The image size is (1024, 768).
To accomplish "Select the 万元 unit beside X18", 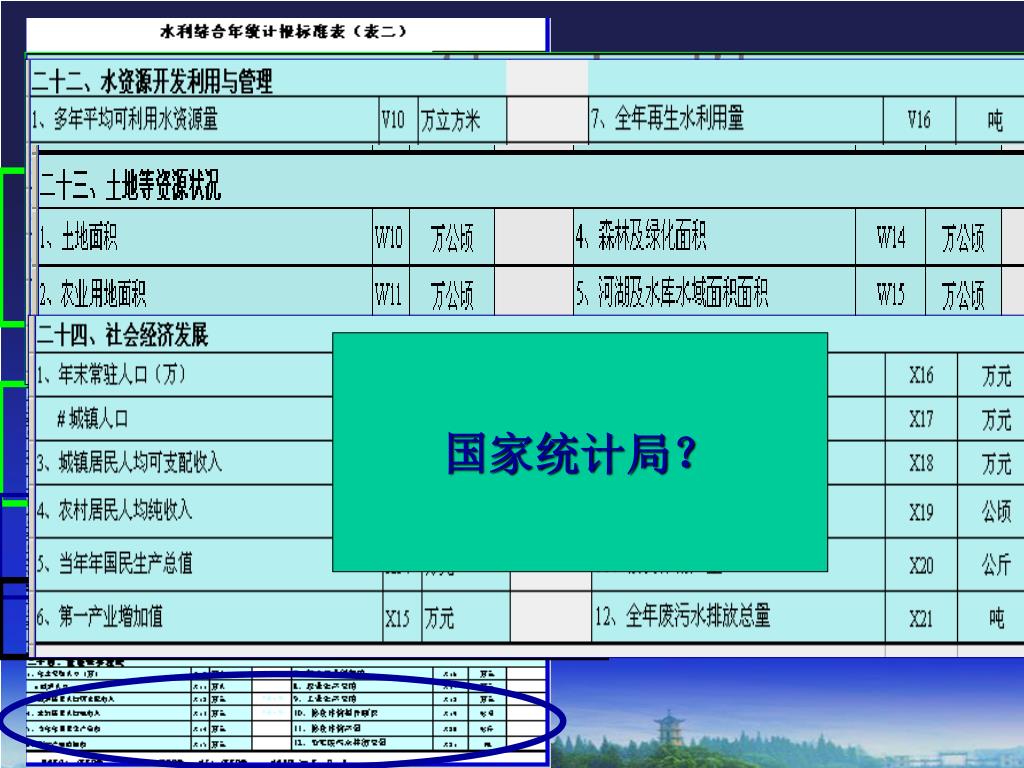I will (x=997, y=464).
